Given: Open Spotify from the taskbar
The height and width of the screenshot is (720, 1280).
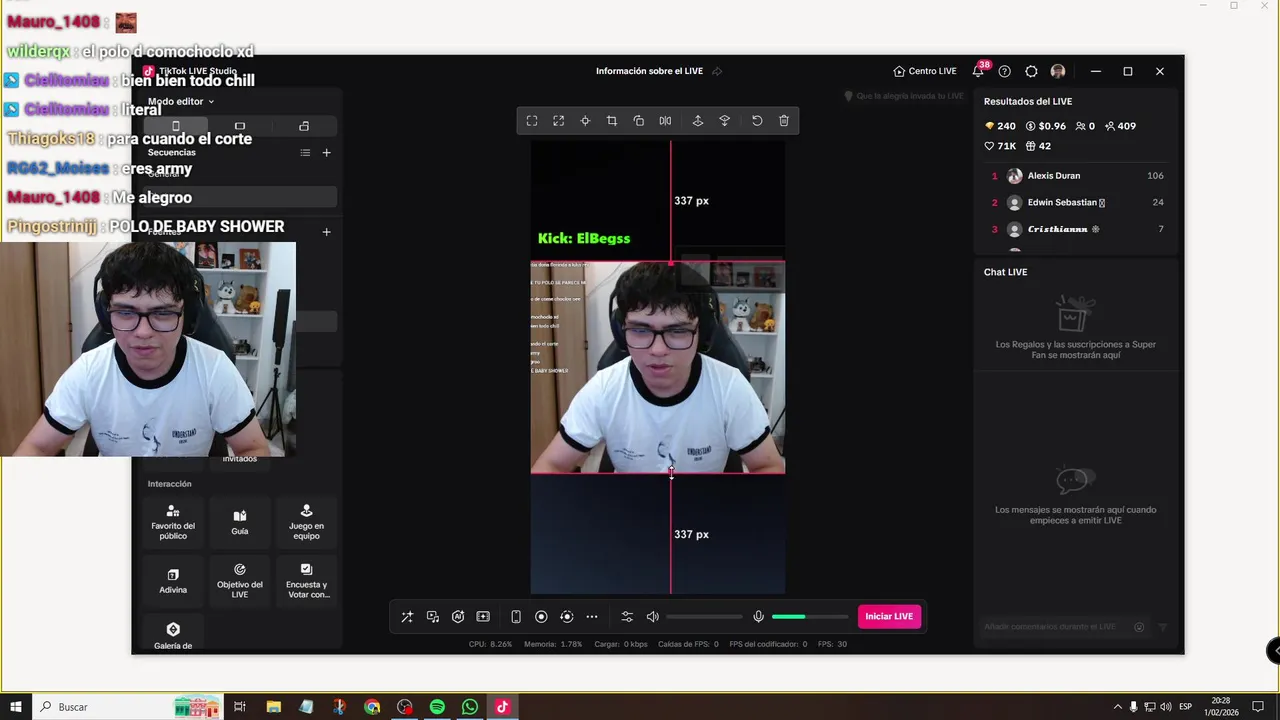Looking at the screenshot, I should coord(437,707).
